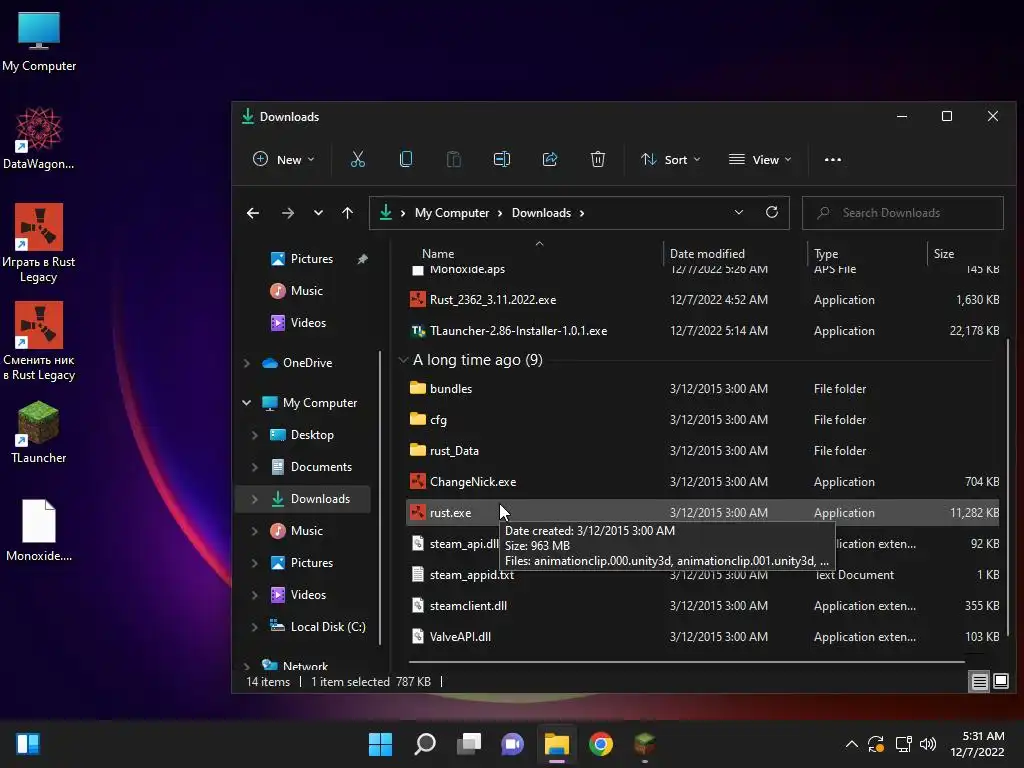Open the Sort dropdown menu

tap(671, 159)
